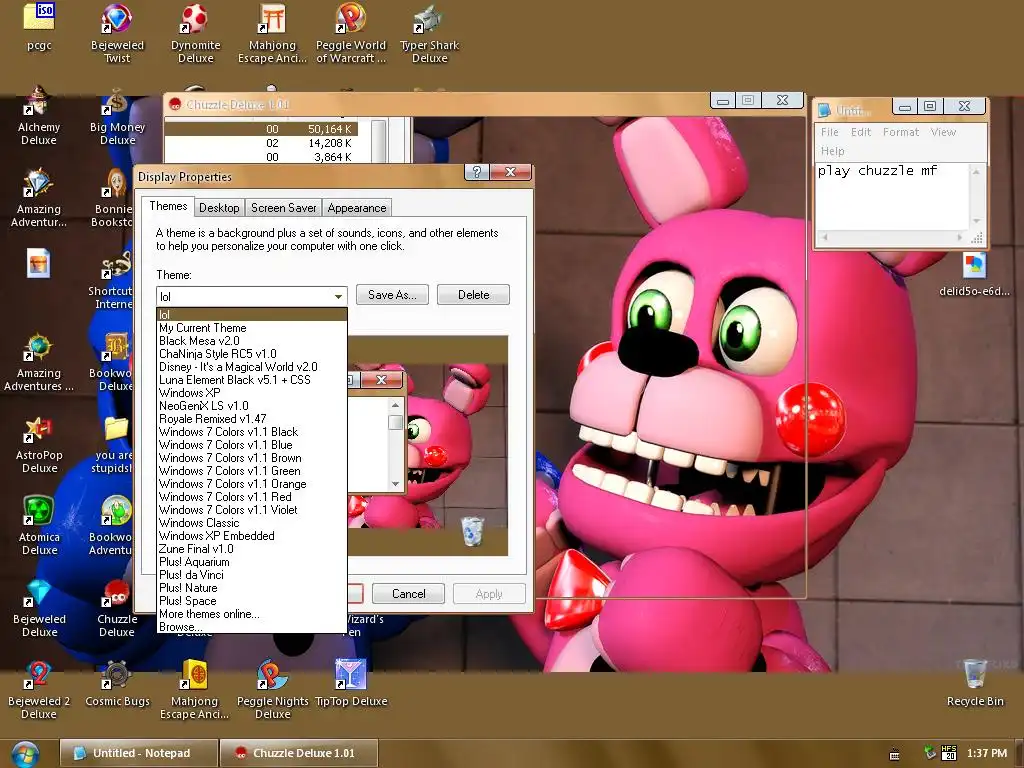Click the Display Properties help question button
Image resolution: width=1024 pixels, height=768 pixels.
(476, 172)
